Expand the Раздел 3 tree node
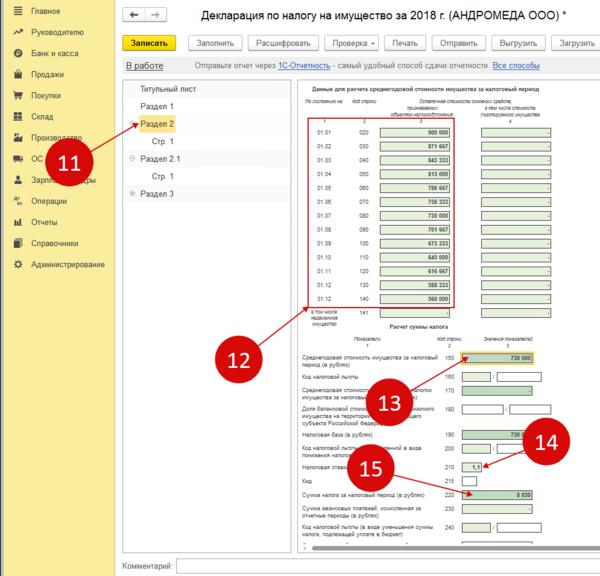 pyautogui.click(x=132, y=193)
